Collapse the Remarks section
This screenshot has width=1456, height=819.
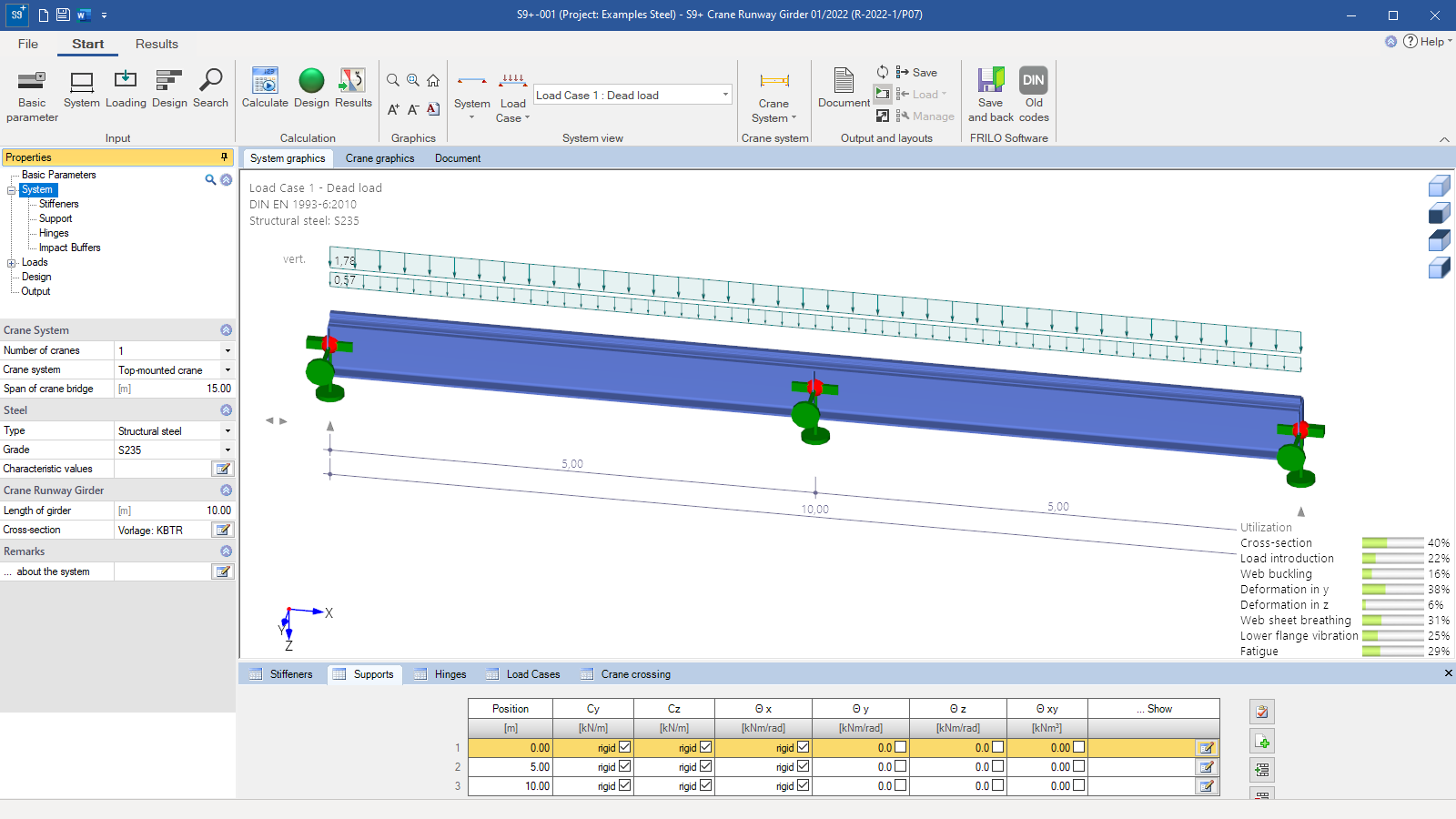tap(226, 551)
